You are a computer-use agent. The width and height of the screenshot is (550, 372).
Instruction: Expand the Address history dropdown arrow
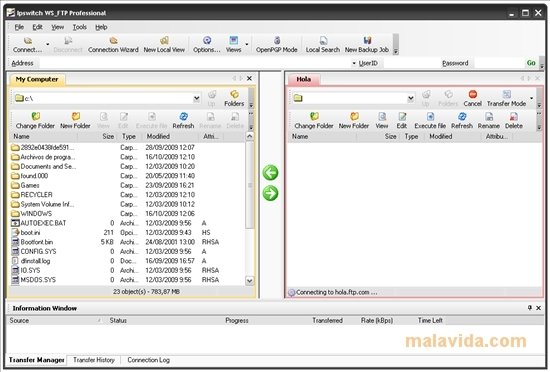pos(354,63)
